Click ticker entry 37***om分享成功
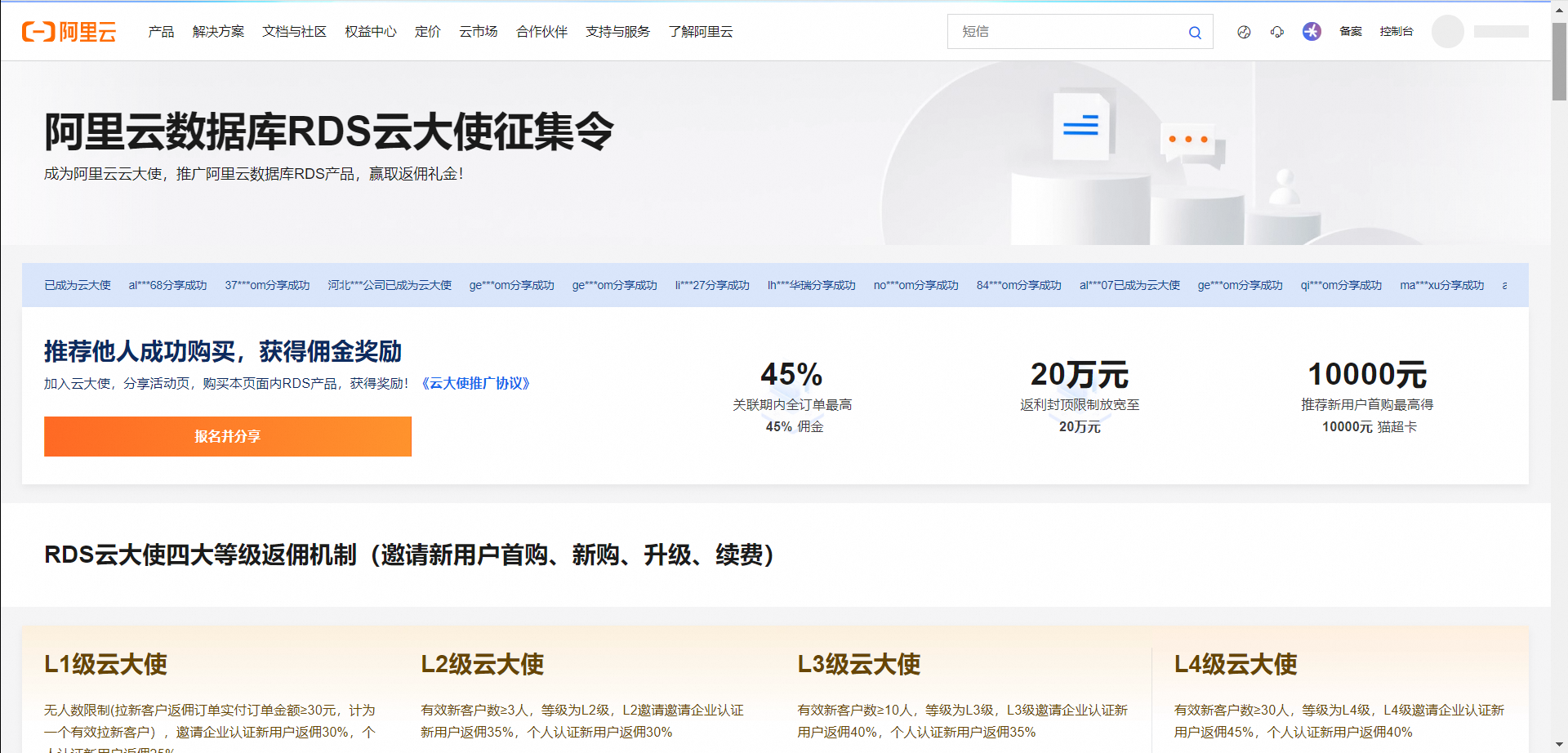This screenshot has width=1568, height=753. pyautogui.click(x=267, y=285)
